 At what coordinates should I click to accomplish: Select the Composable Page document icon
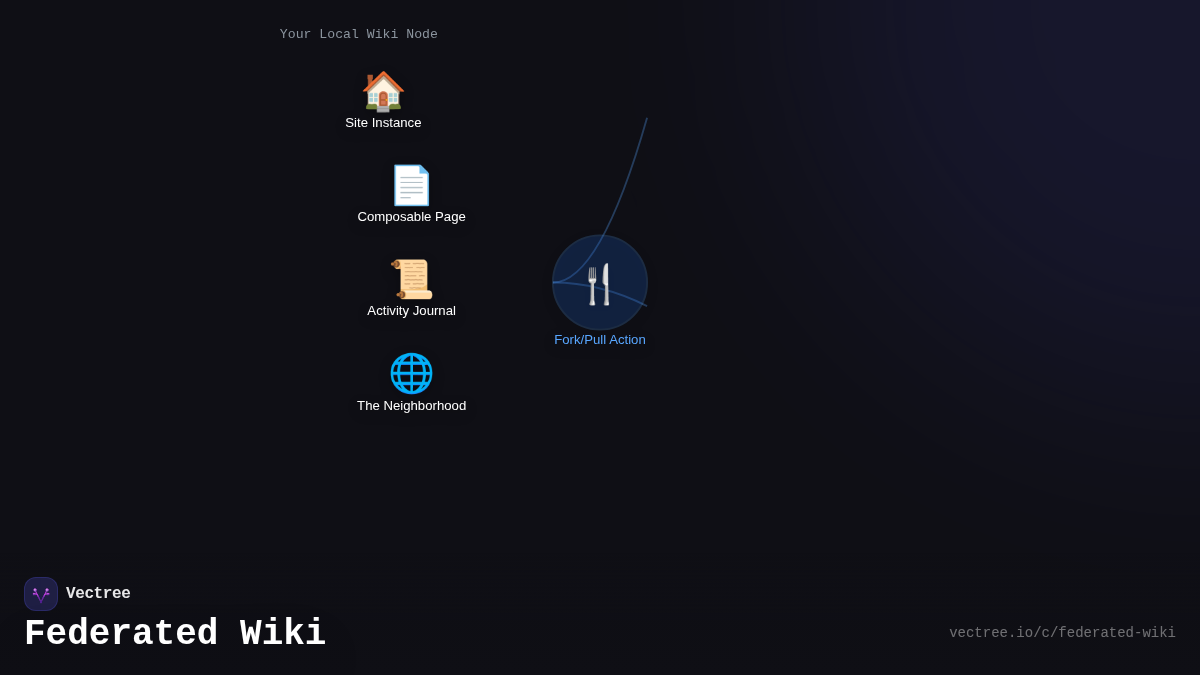411,184
